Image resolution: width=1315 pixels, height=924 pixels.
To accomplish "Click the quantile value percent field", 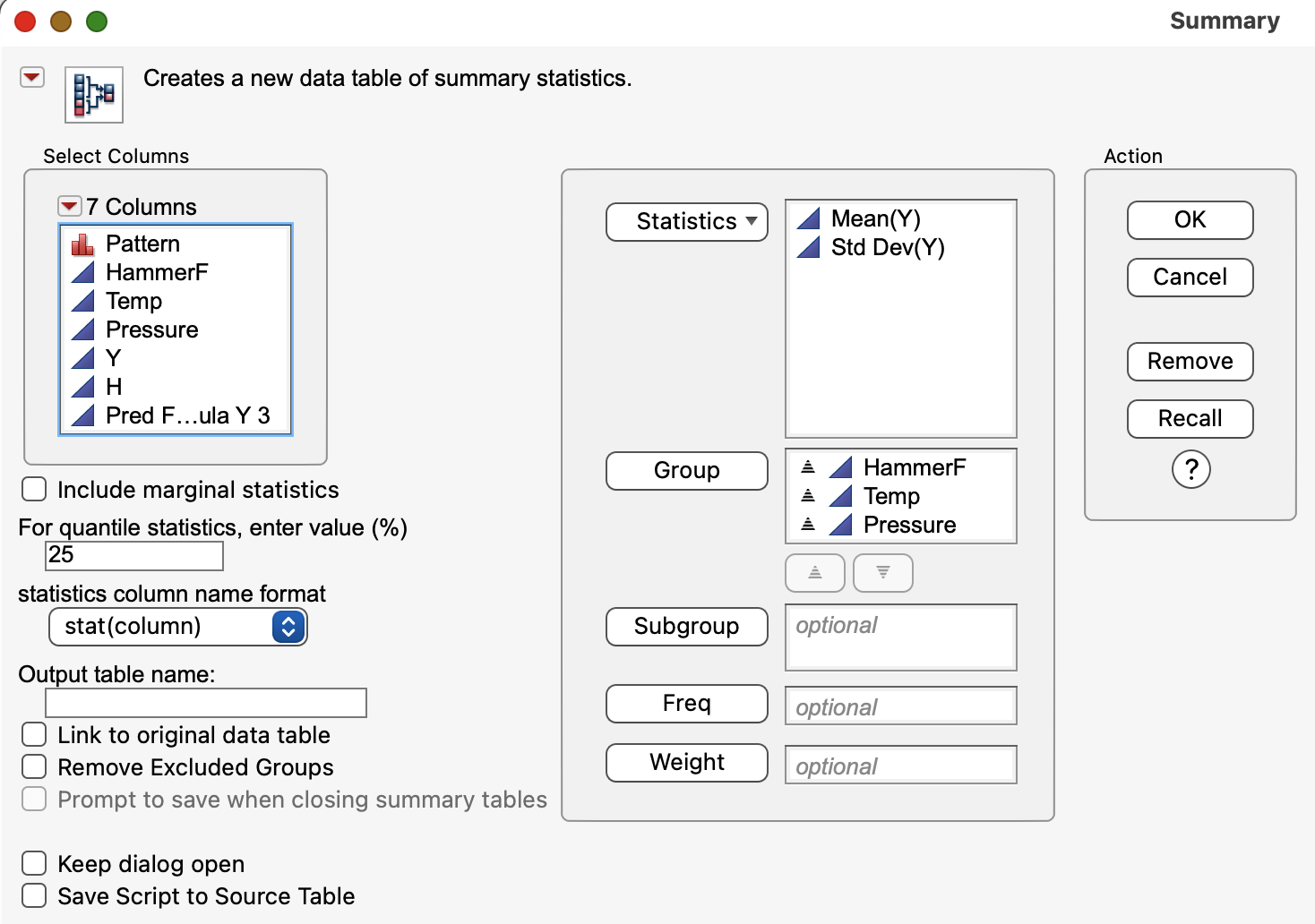I will [133, 555].
